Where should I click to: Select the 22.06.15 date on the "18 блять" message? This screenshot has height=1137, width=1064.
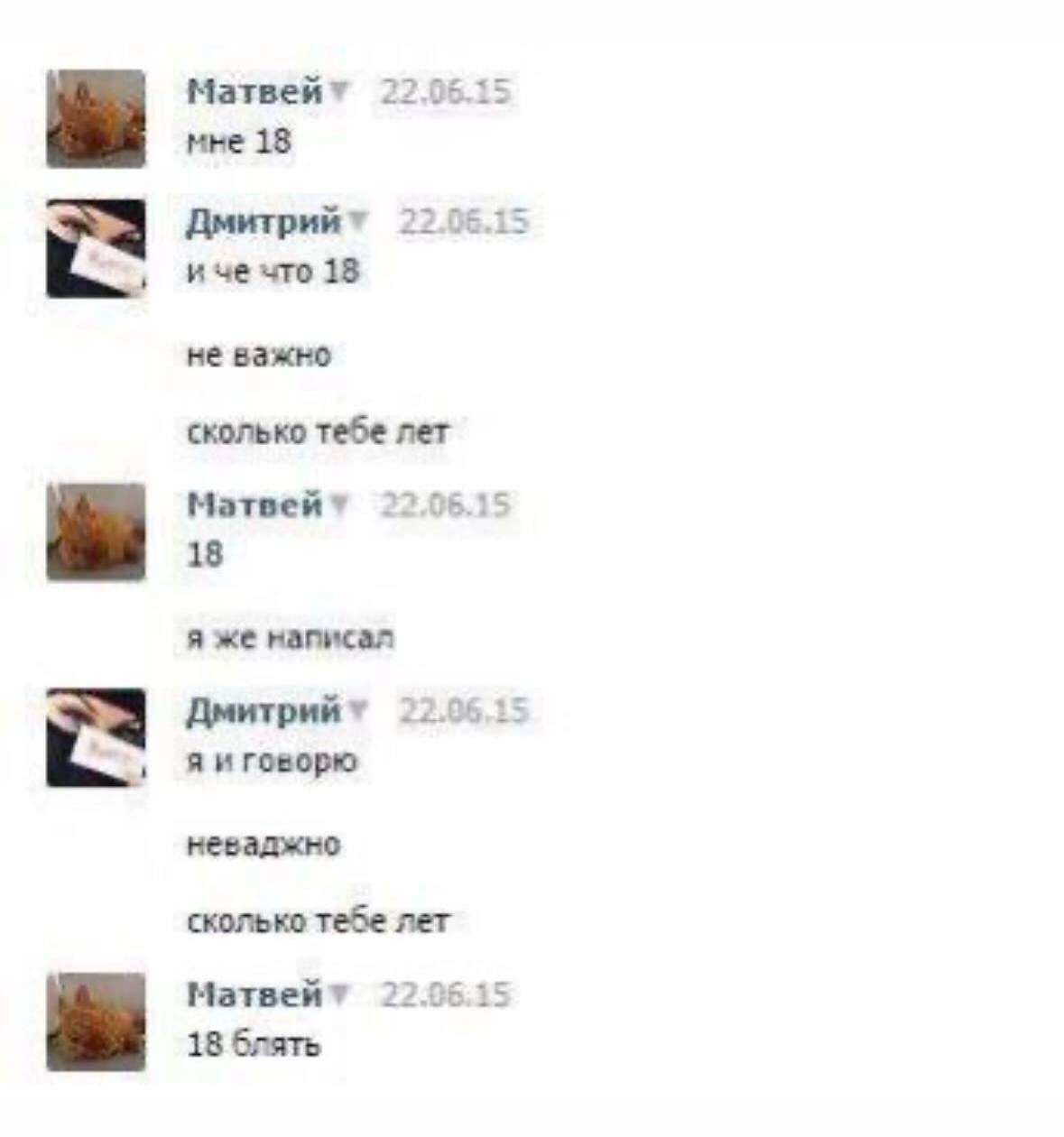(446, 995)
